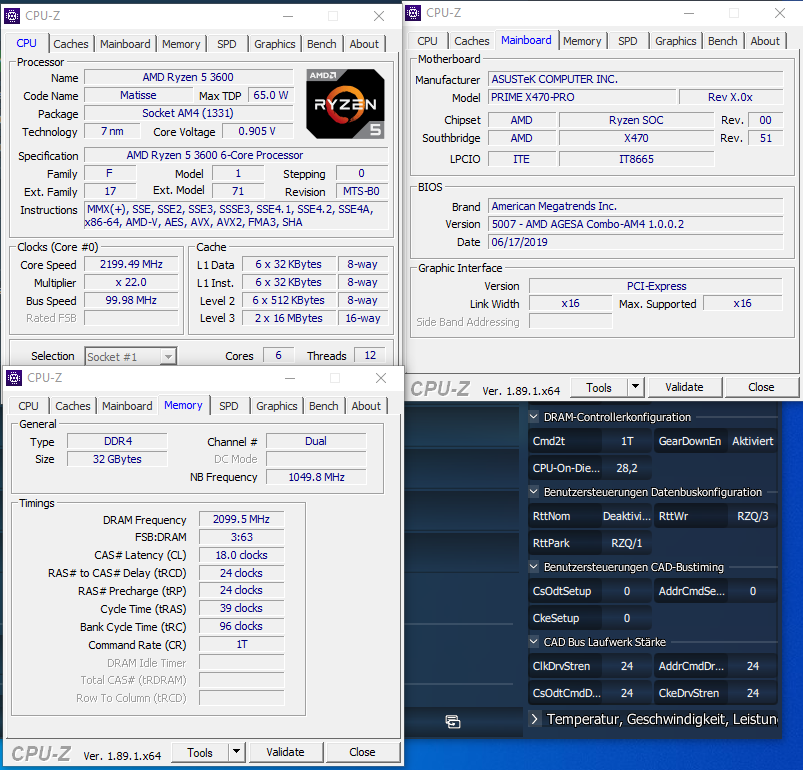Click Tools button in Memory window

click(x=200, y=753)
